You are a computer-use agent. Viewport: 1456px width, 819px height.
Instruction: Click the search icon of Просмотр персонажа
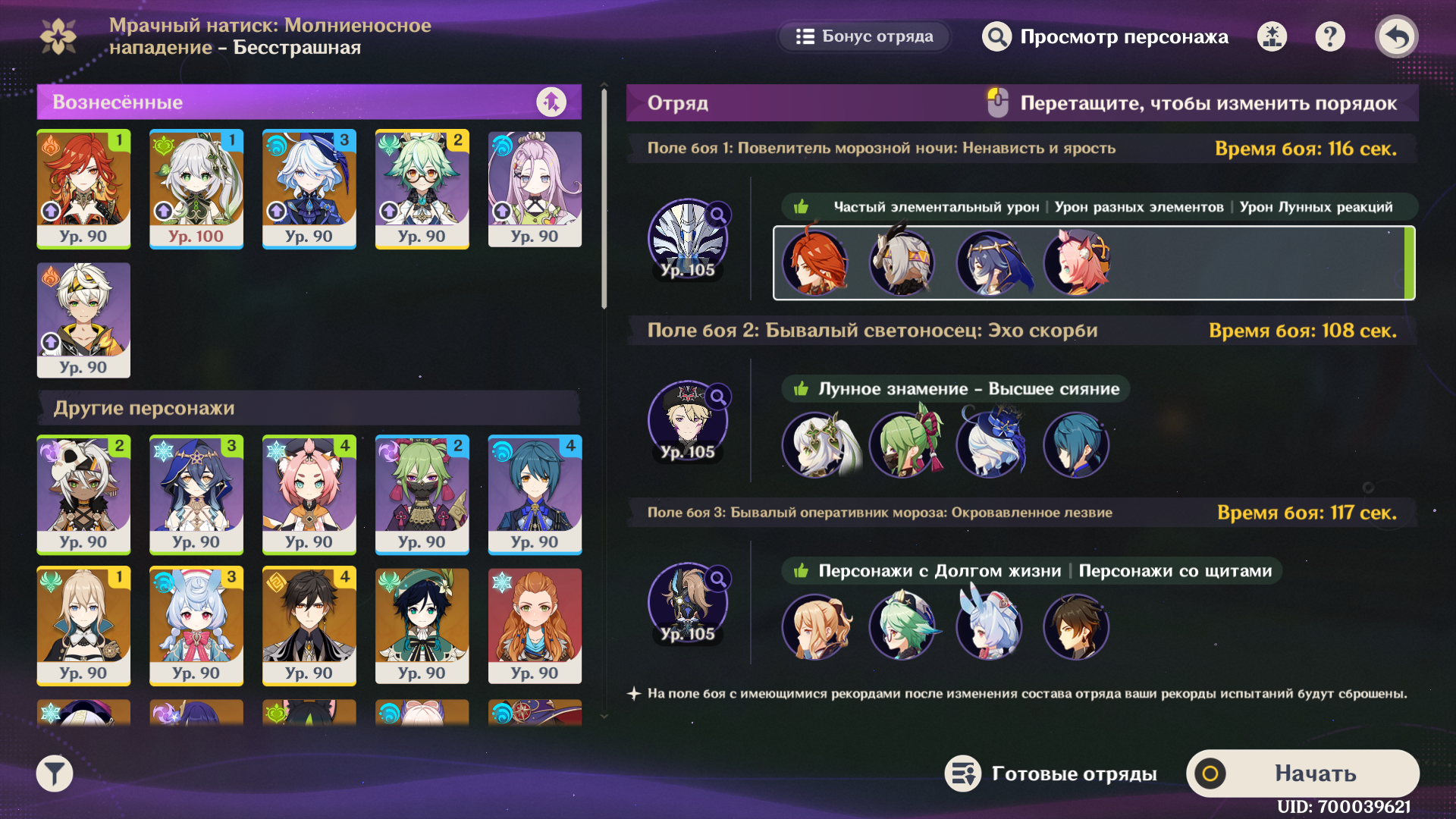point(996,36)
